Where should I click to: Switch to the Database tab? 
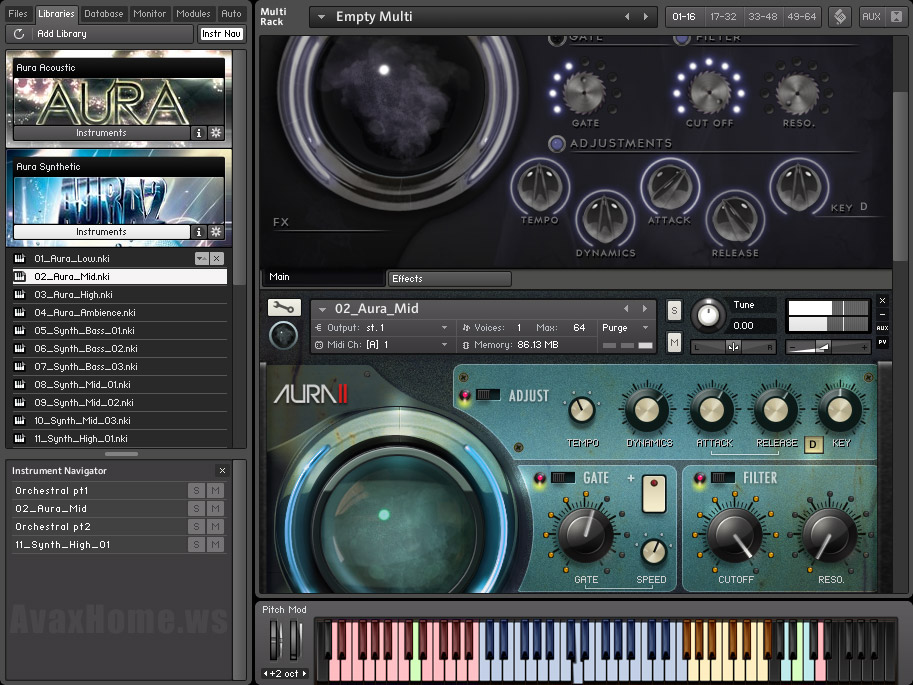(104, 13)
